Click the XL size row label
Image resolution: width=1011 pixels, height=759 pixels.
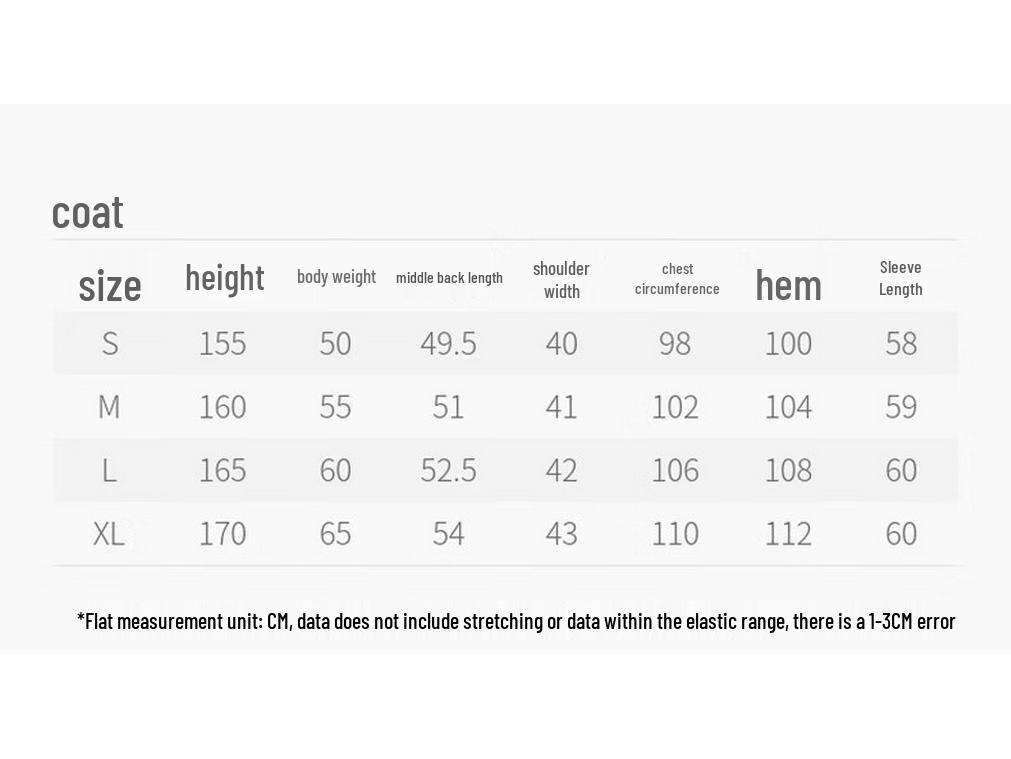pyautogui.click(x=109, y=533)
